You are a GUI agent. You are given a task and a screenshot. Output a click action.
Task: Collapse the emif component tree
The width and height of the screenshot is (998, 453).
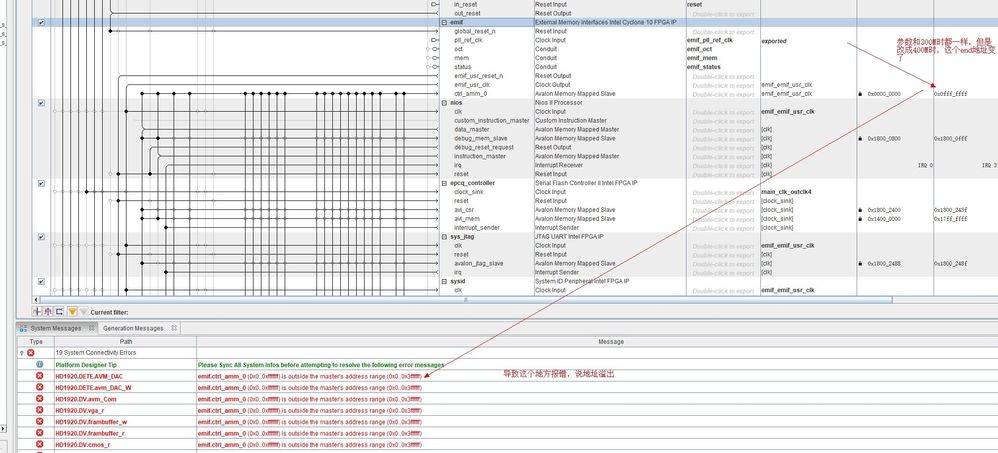click(444, 22)
